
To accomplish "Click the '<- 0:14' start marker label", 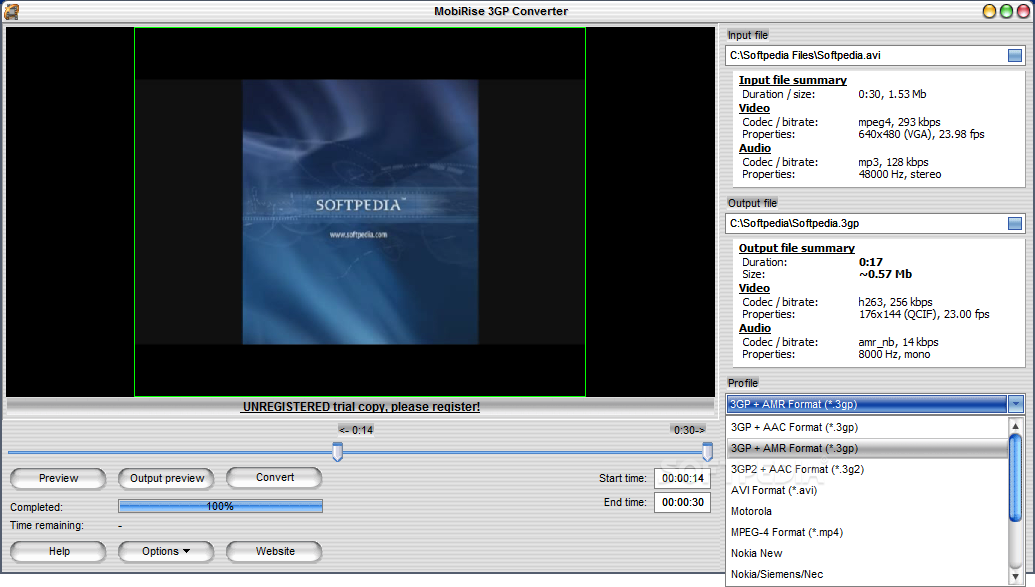I will (x=356, y=431).
